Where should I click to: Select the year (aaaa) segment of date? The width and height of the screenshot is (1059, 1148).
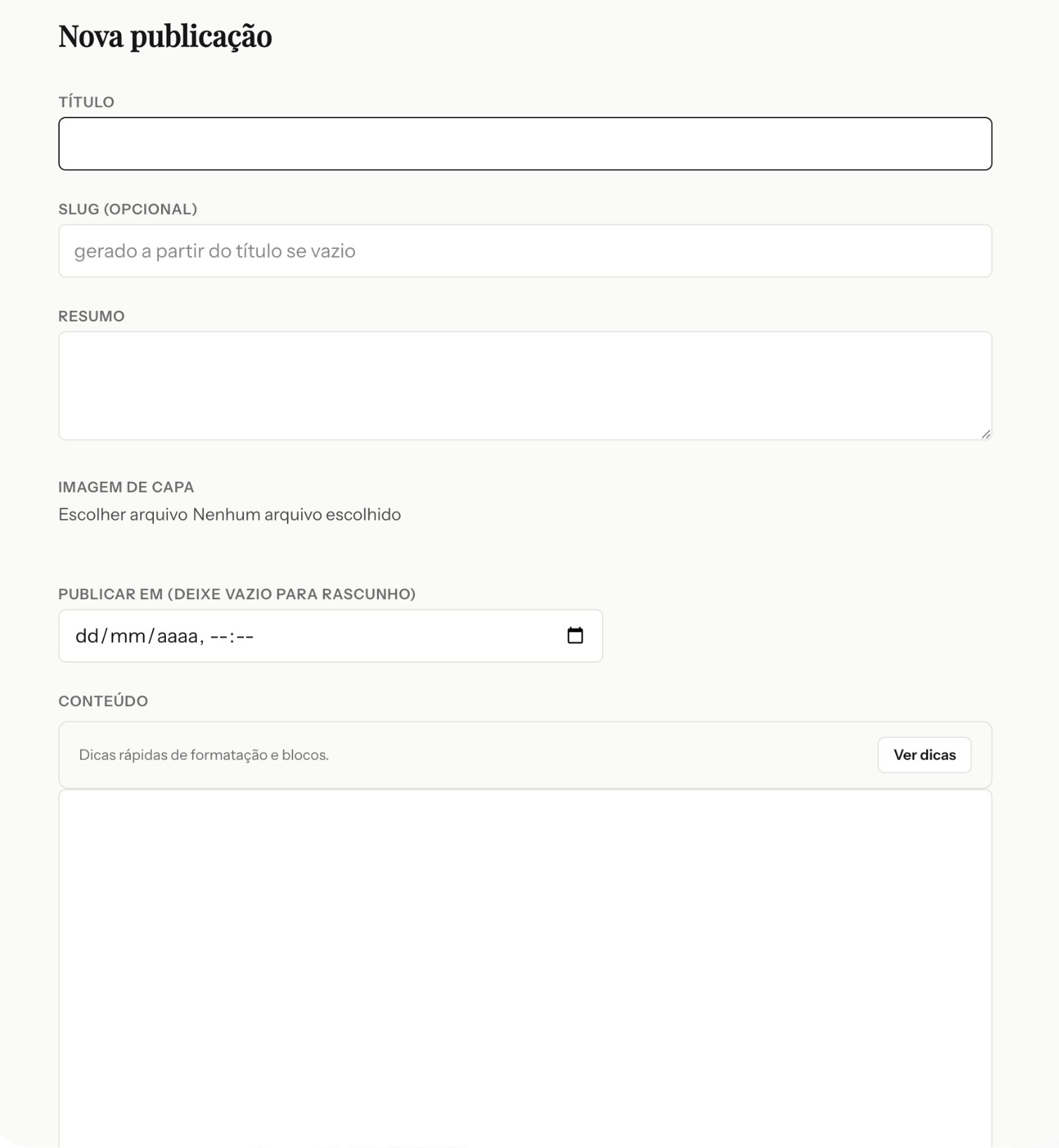click(x=177, y=637)
